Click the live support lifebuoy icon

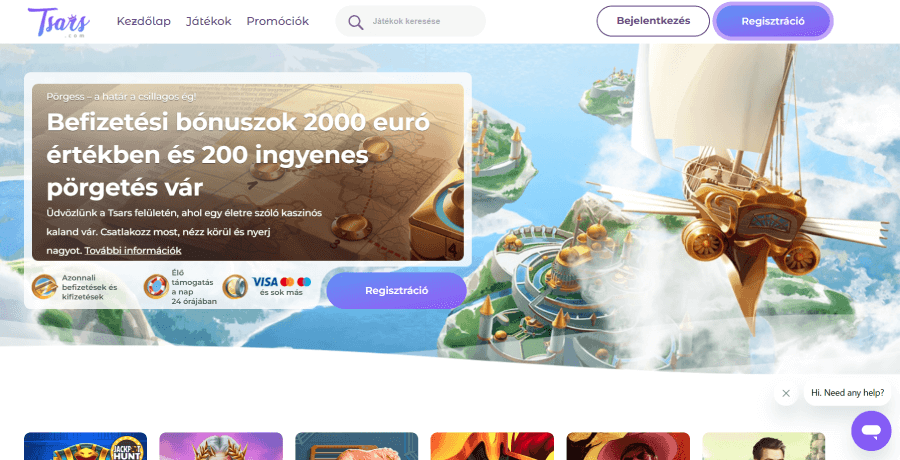[156, 286]
